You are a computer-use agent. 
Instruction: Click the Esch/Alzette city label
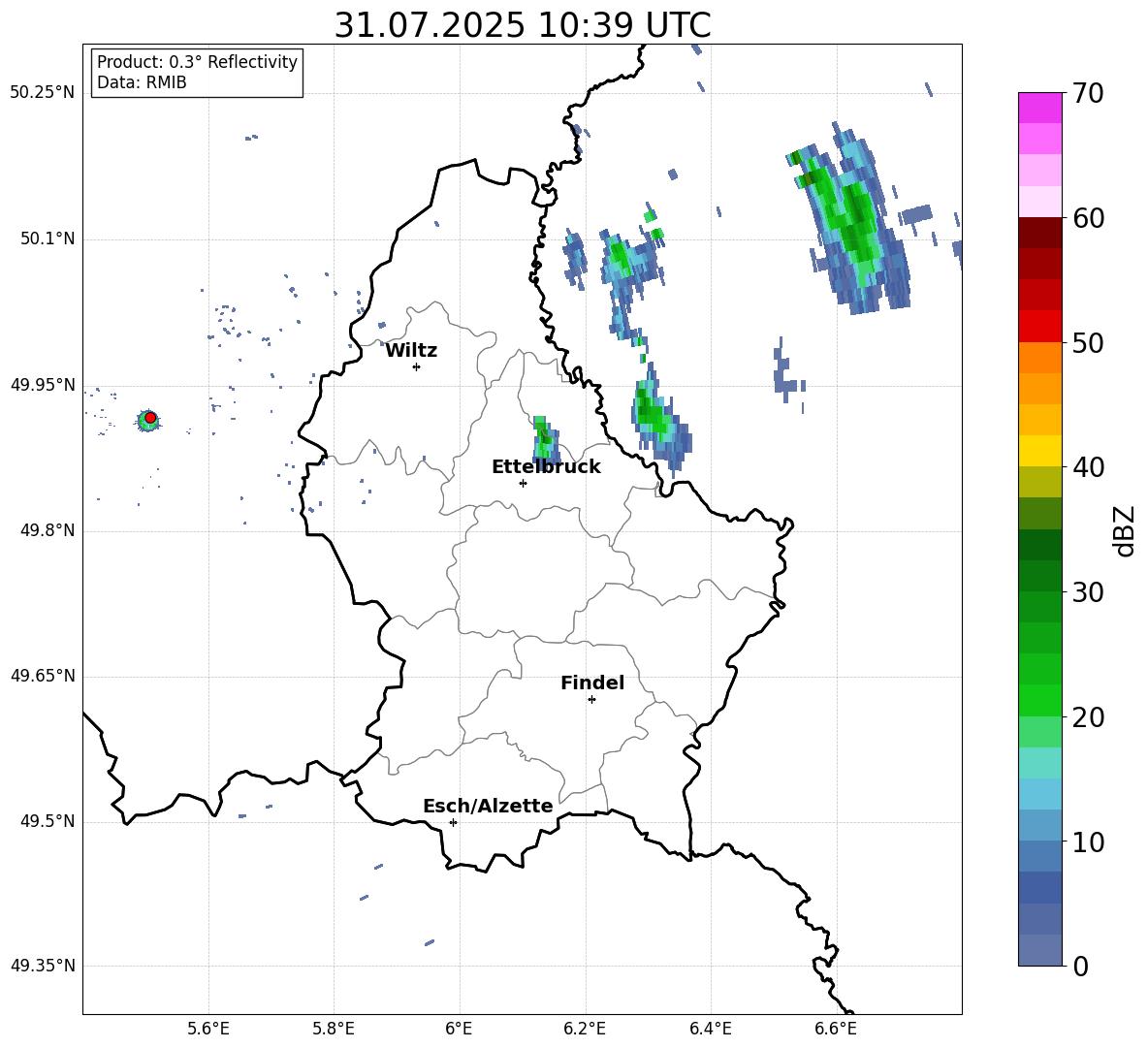click(489, 806)
